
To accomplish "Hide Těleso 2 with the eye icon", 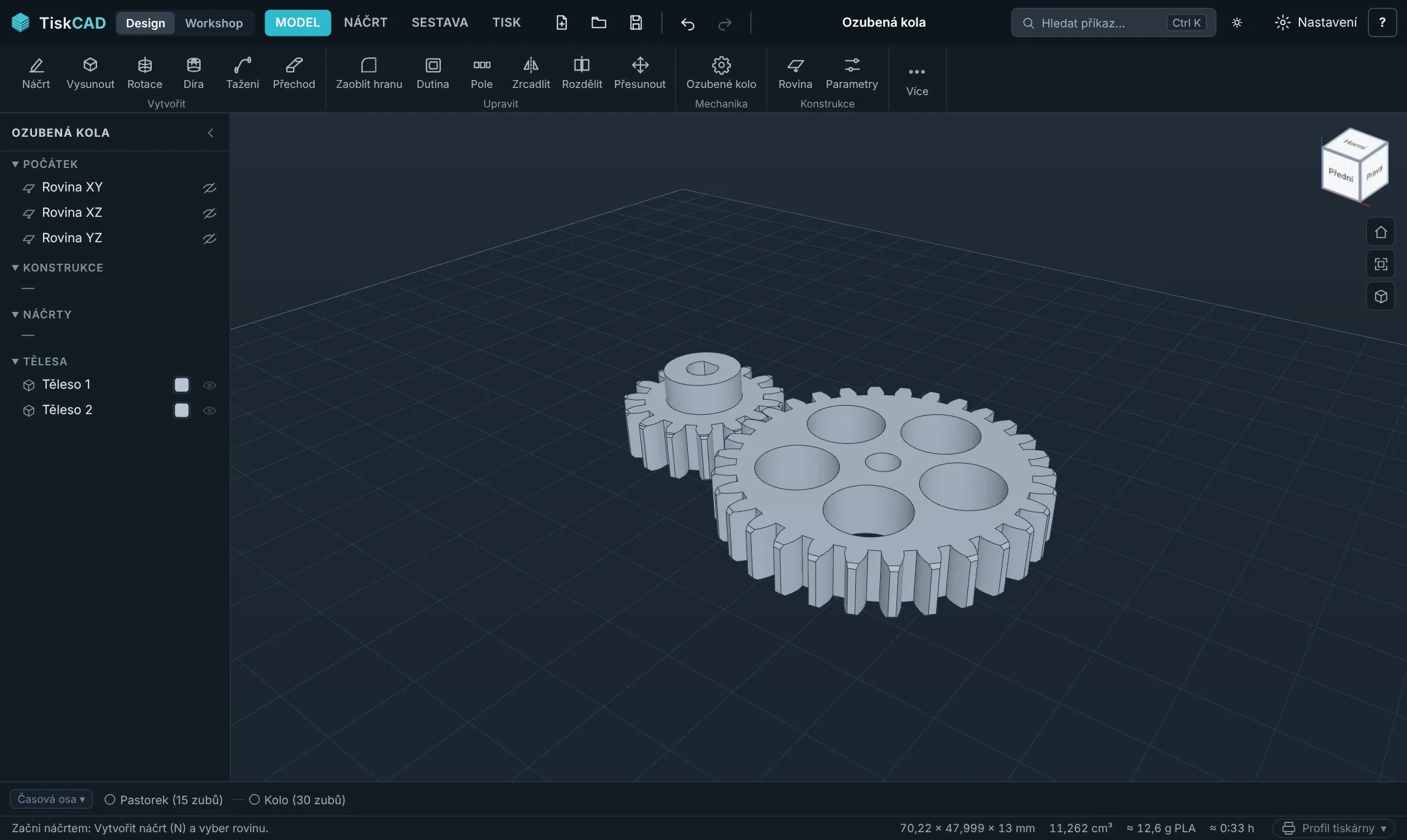I will [209, 410].
